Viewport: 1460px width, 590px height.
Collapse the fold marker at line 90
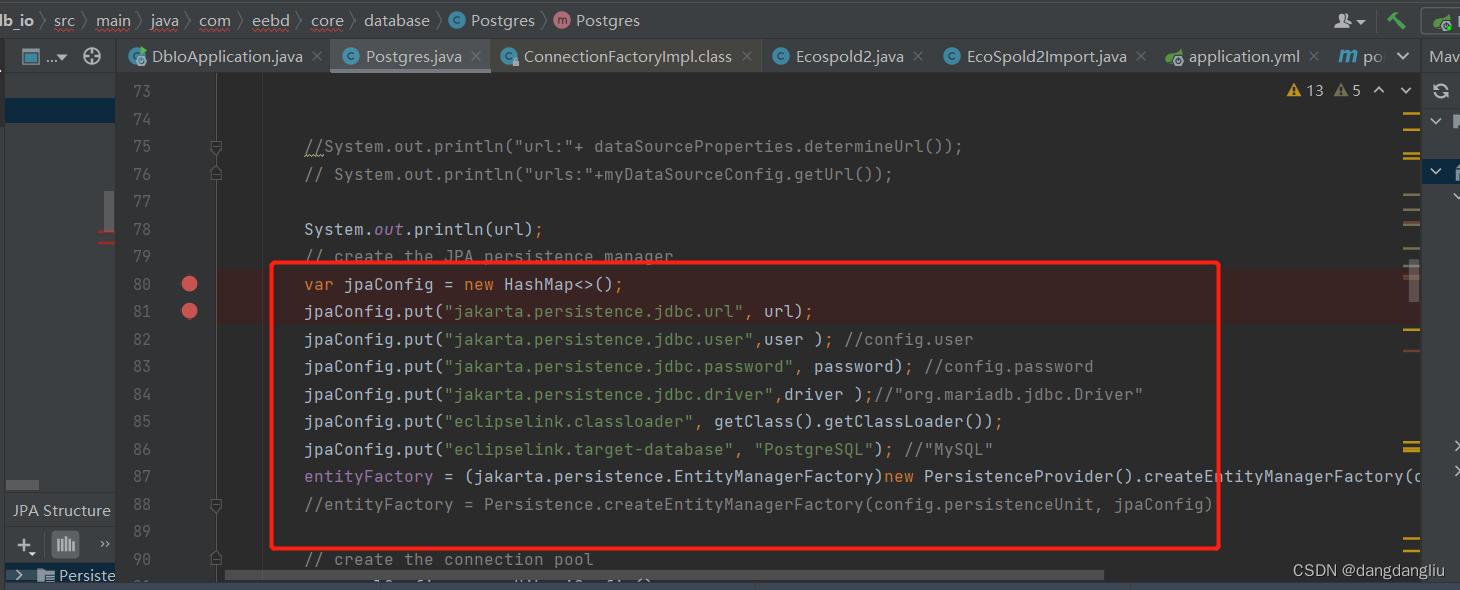point(216,559)
